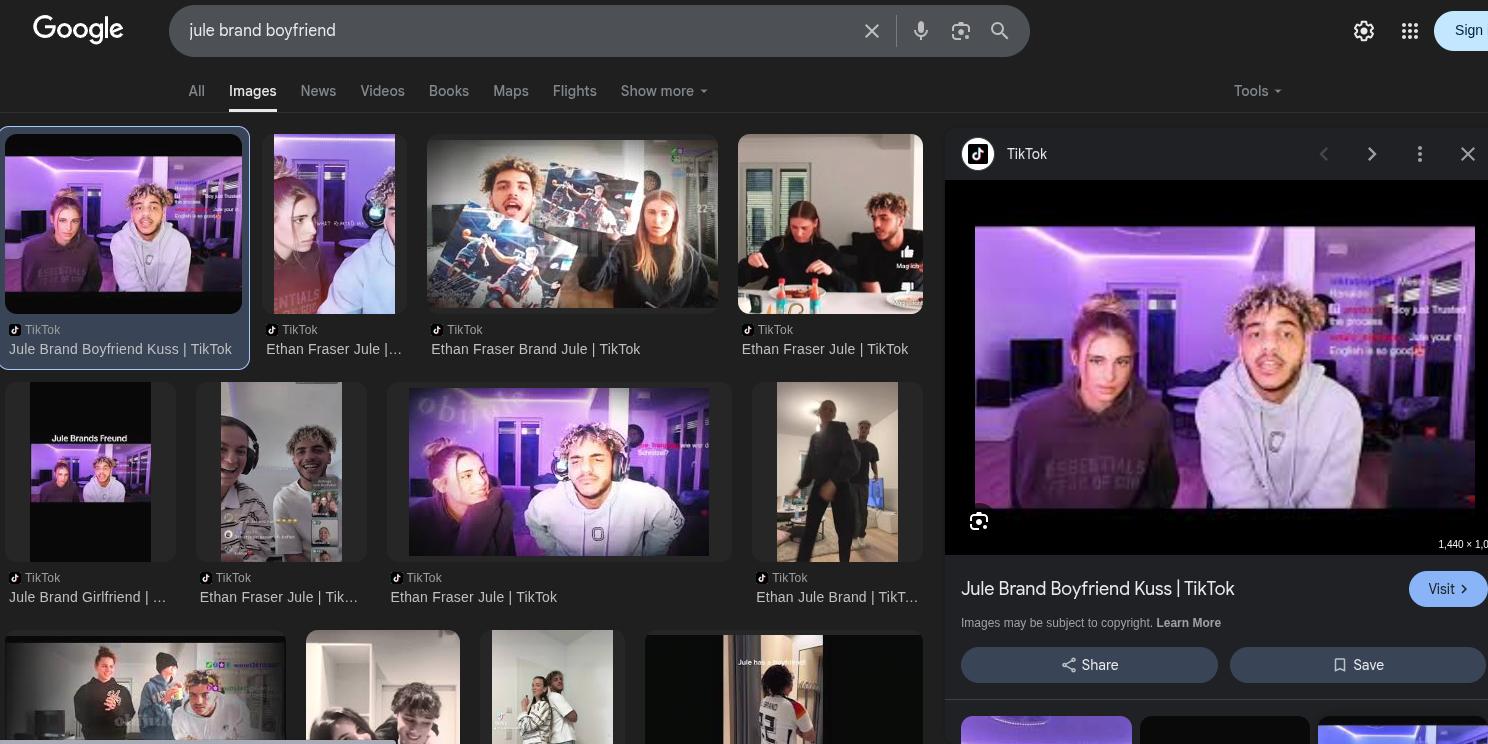Click the Share button
Screen dimensions: 1488x744
click(1089, 665)
